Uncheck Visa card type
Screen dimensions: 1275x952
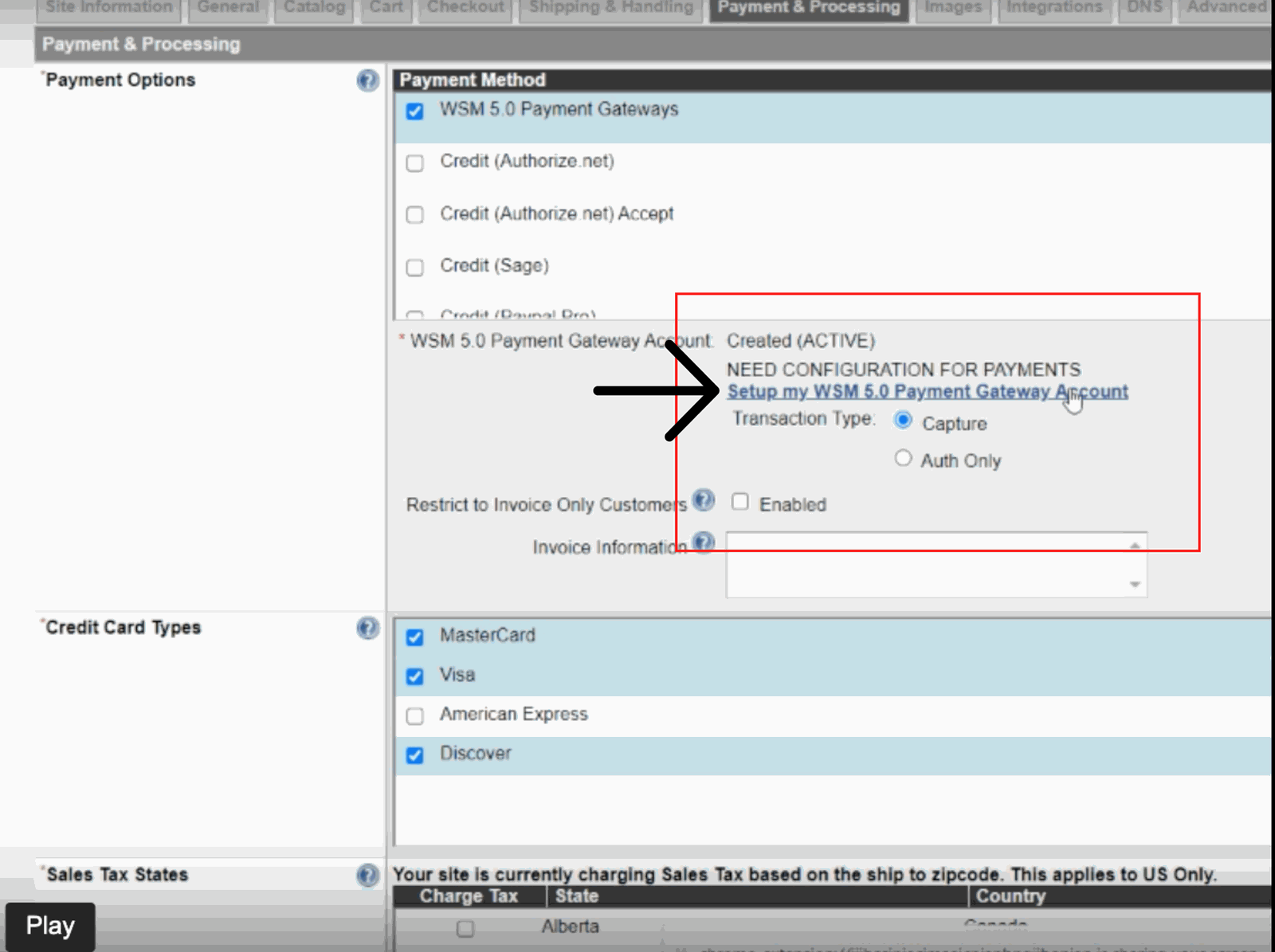(x=414, y=676)
